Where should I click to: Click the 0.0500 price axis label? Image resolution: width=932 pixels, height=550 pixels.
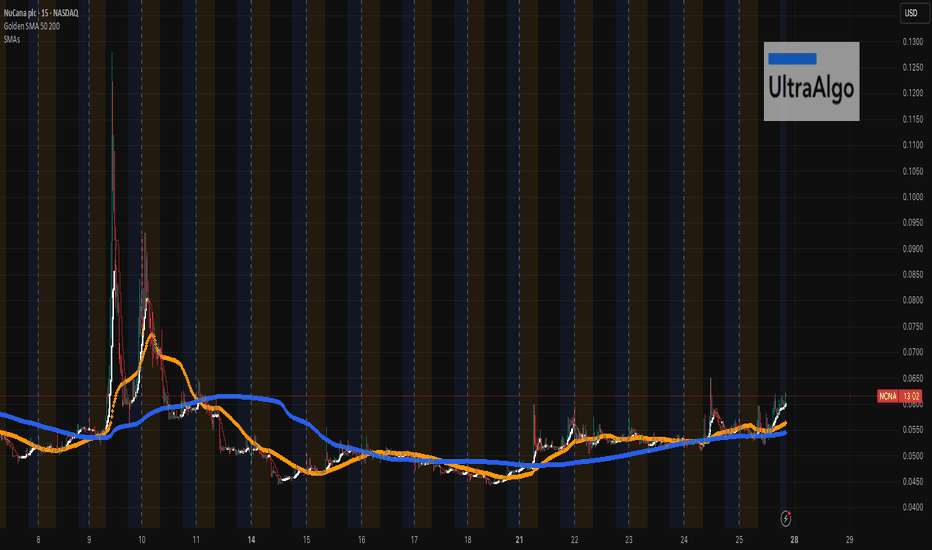(912, 455)
